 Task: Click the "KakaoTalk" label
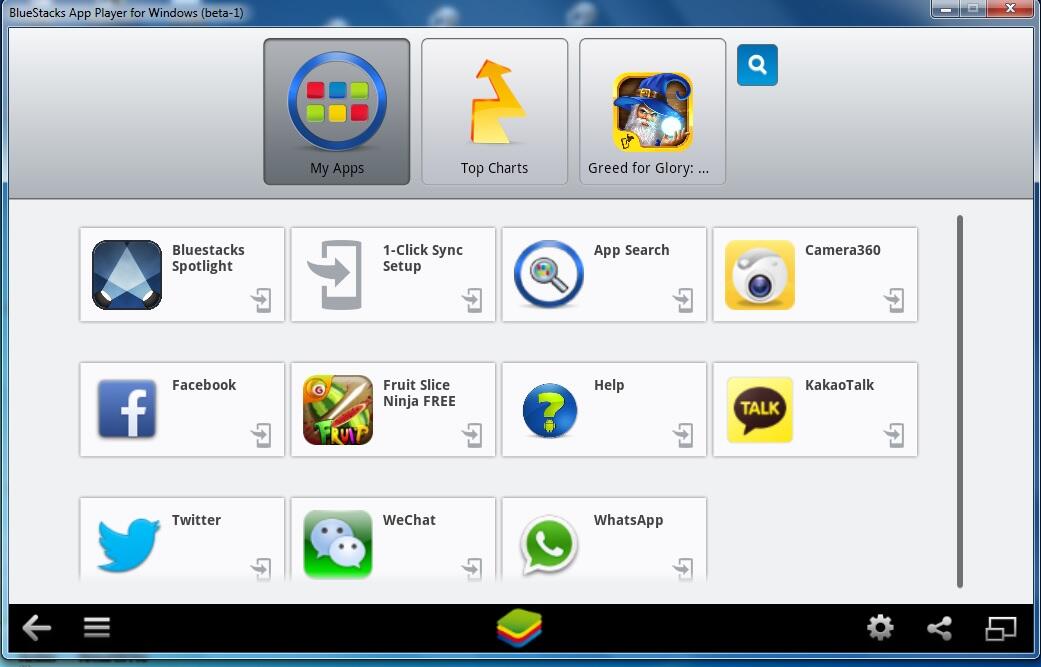coord(839,385)
